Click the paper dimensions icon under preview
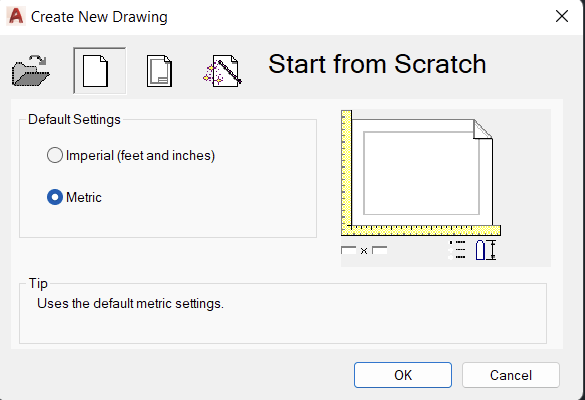 pos(364,250)
